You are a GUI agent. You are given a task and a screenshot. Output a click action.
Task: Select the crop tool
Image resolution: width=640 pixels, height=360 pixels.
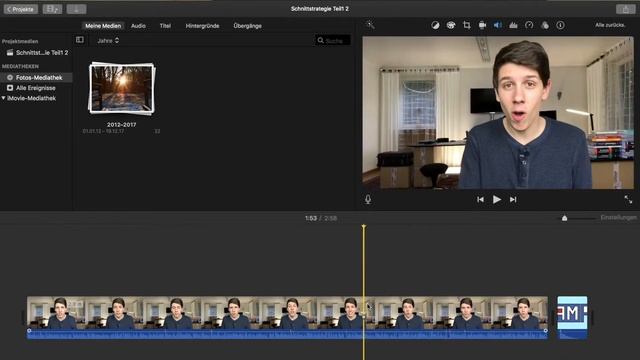click(467, 25)
